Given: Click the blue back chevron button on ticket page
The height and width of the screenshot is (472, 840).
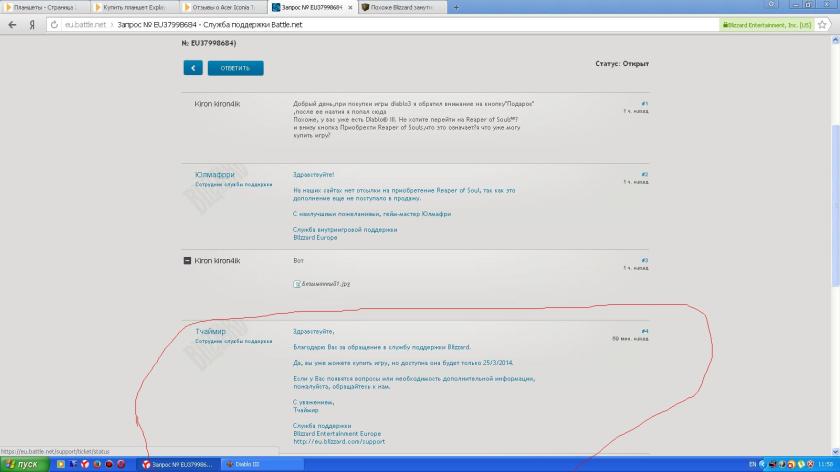Looking at the screenshot, I should (193, 68).
